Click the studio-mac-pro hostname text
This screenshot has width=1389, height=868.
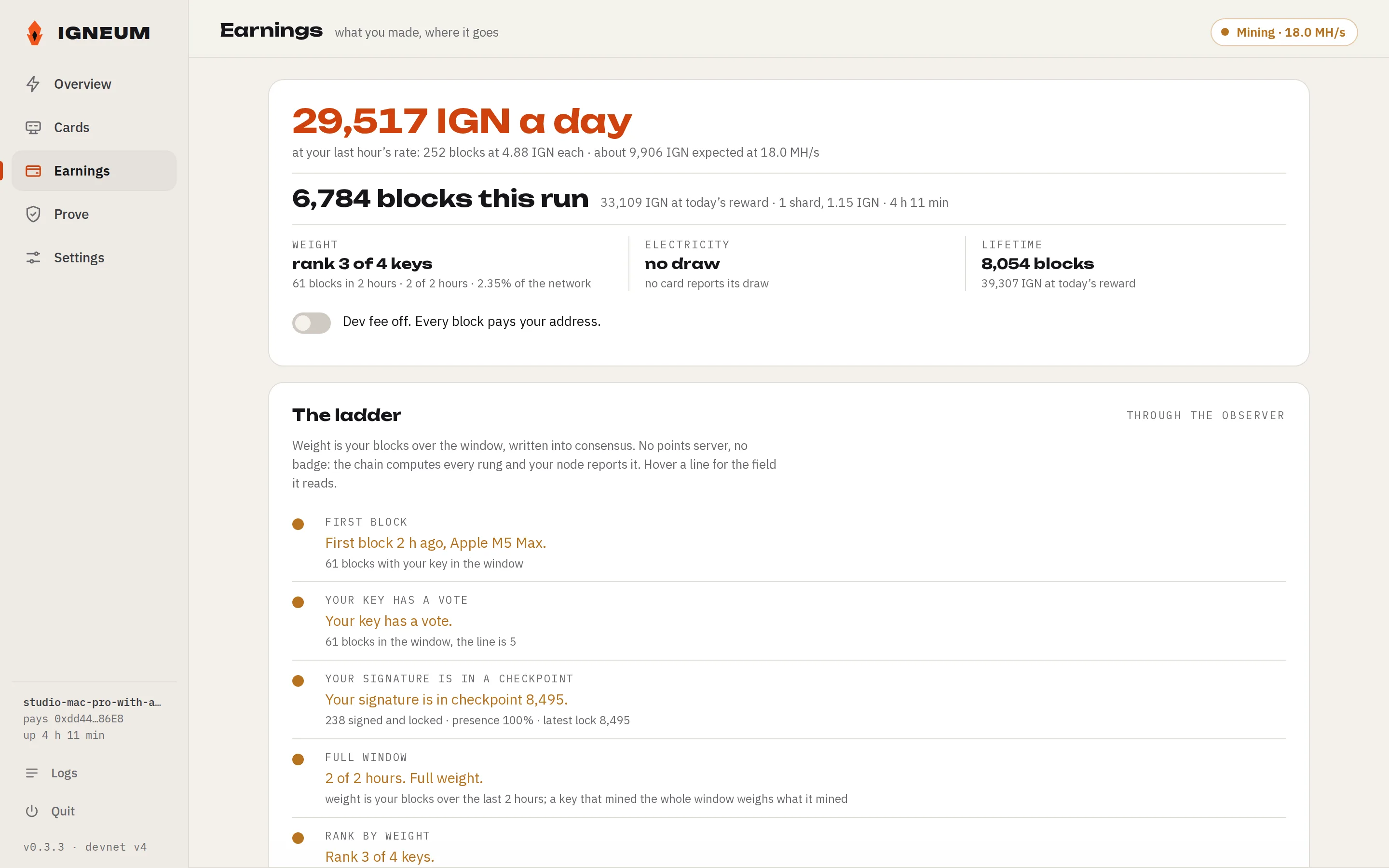click(x=92, y=702)
